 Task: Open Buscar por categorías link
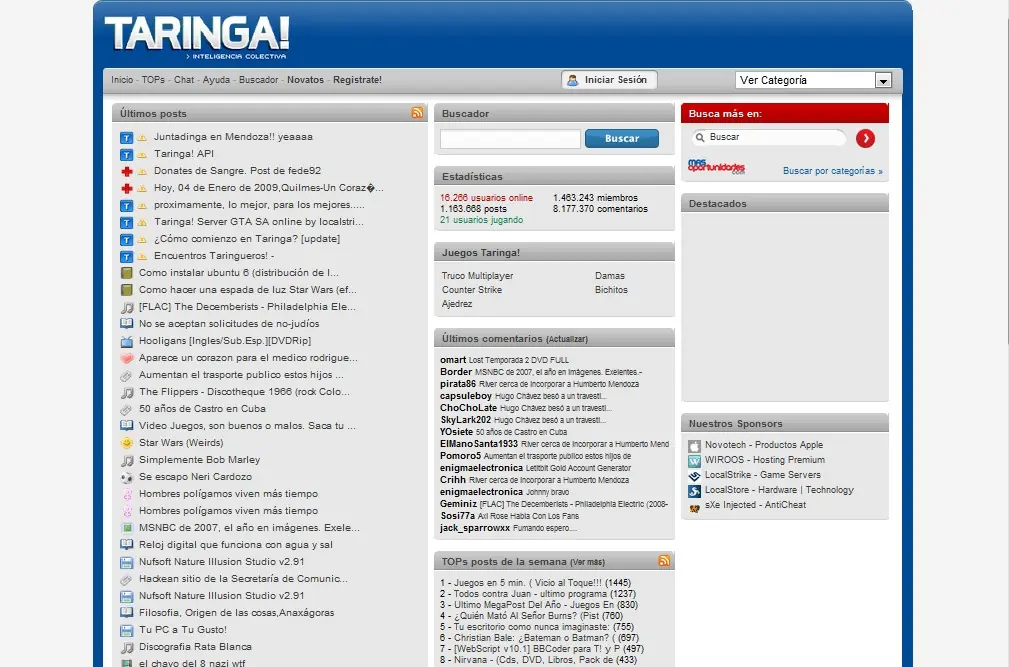click(x=833, y=171)
